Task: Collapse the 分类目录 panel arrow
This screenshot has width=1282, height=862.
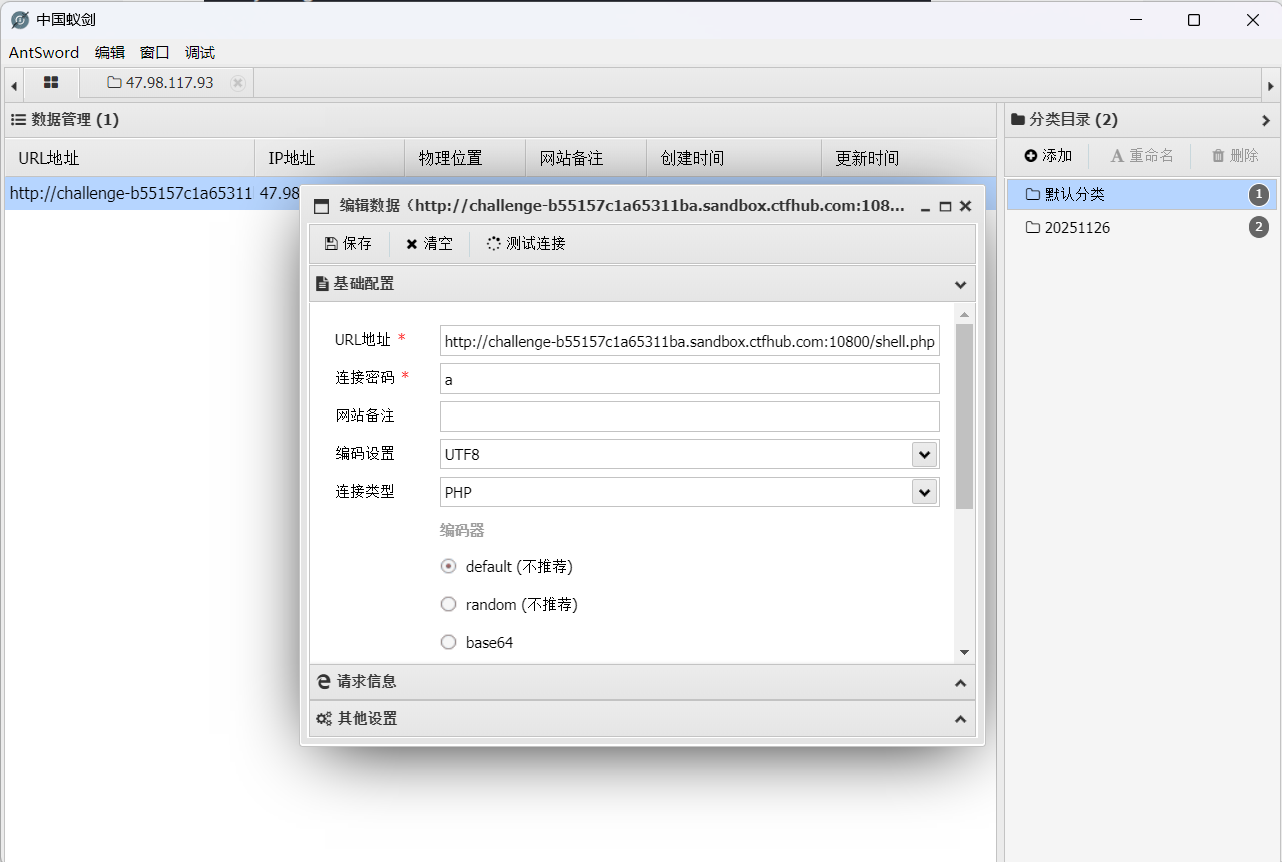Action: 1266,120
